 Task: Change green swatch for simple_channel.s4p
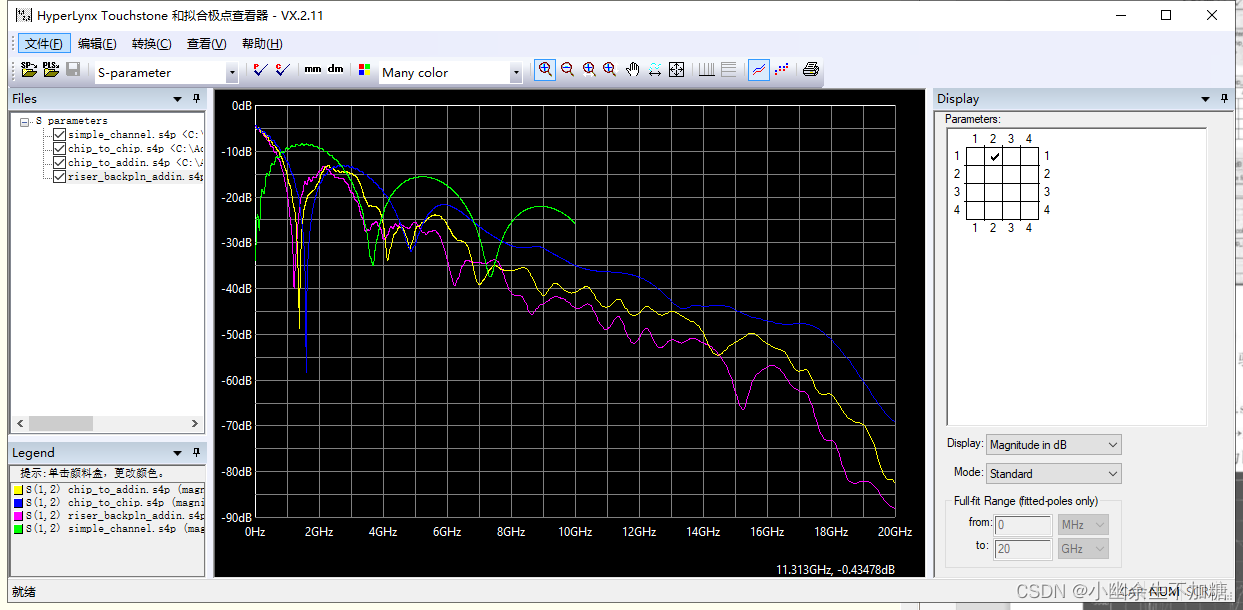click(18, 528)
